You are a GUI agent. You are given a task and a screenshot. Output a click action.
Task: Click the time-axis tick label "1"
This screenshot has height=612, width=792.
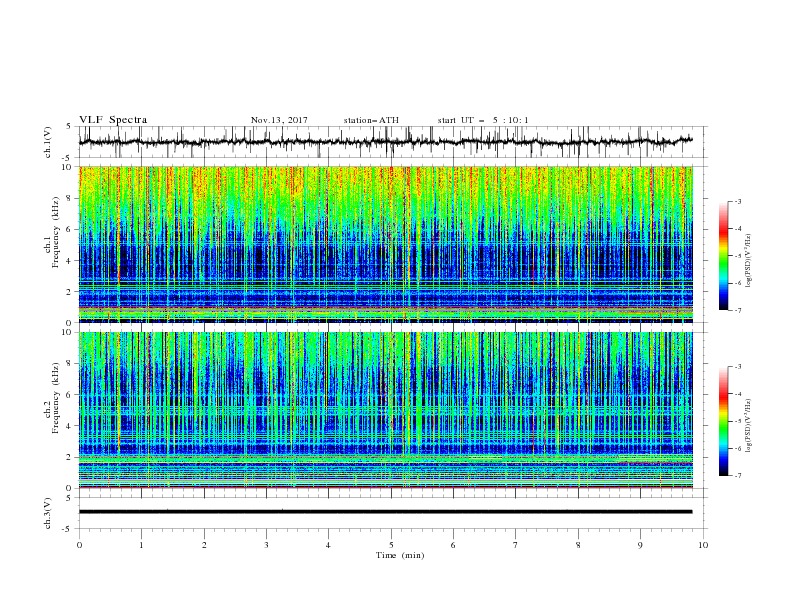click(x=141, y=545)
